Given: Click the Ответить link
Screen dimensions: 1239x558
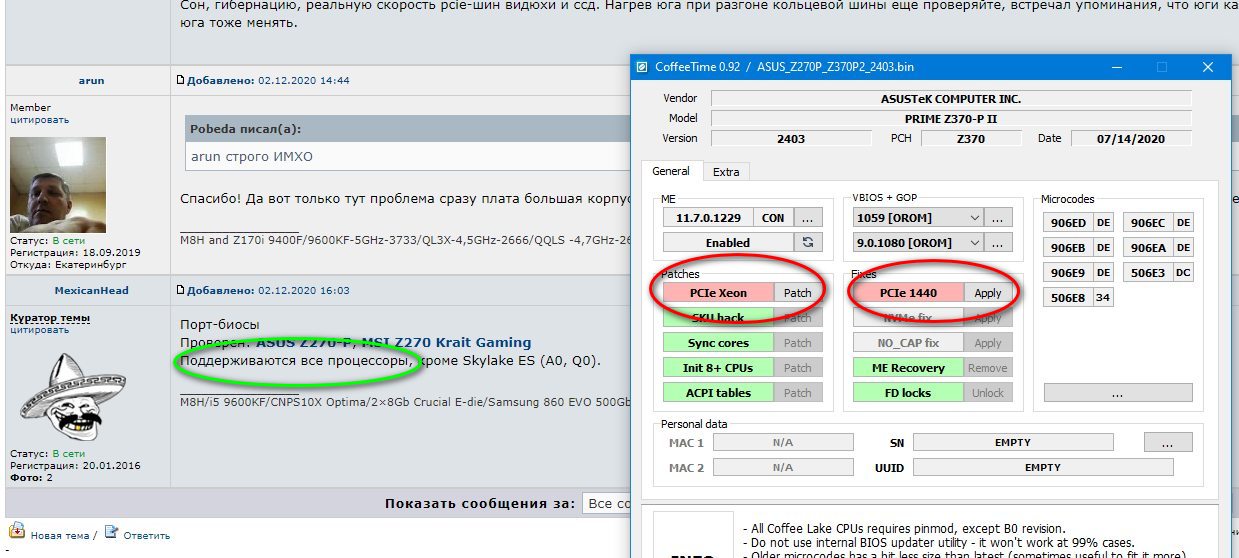Looking at the screenshot, I should (147, 535).
